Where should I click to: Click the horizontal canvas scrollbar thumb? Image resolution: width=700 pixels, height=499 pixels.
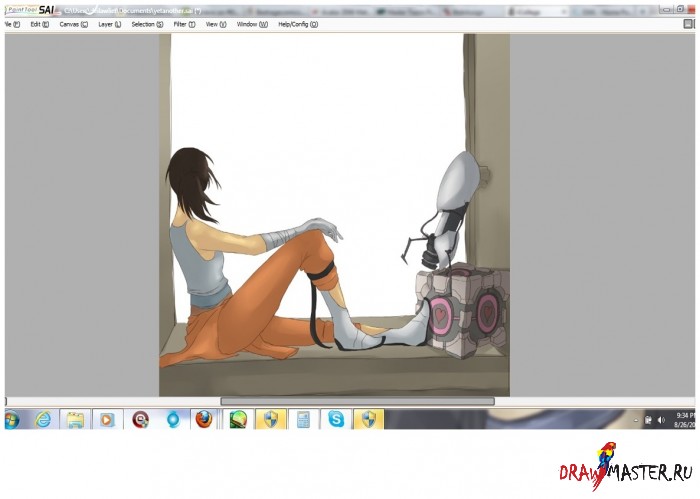pyautogui.click(x=358, y=401)
